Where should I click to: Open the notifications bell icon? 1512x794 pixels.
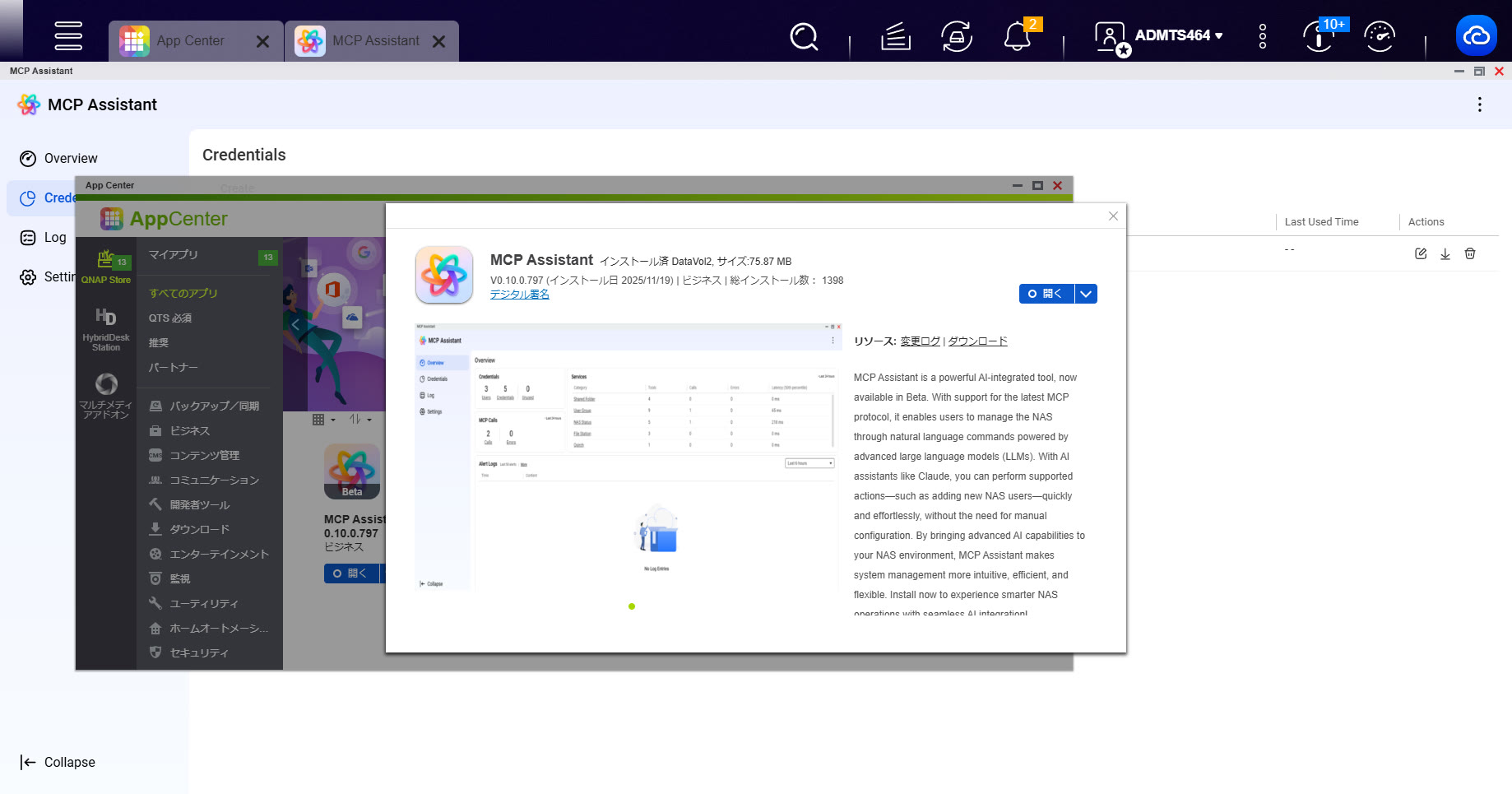(1018, 36)
